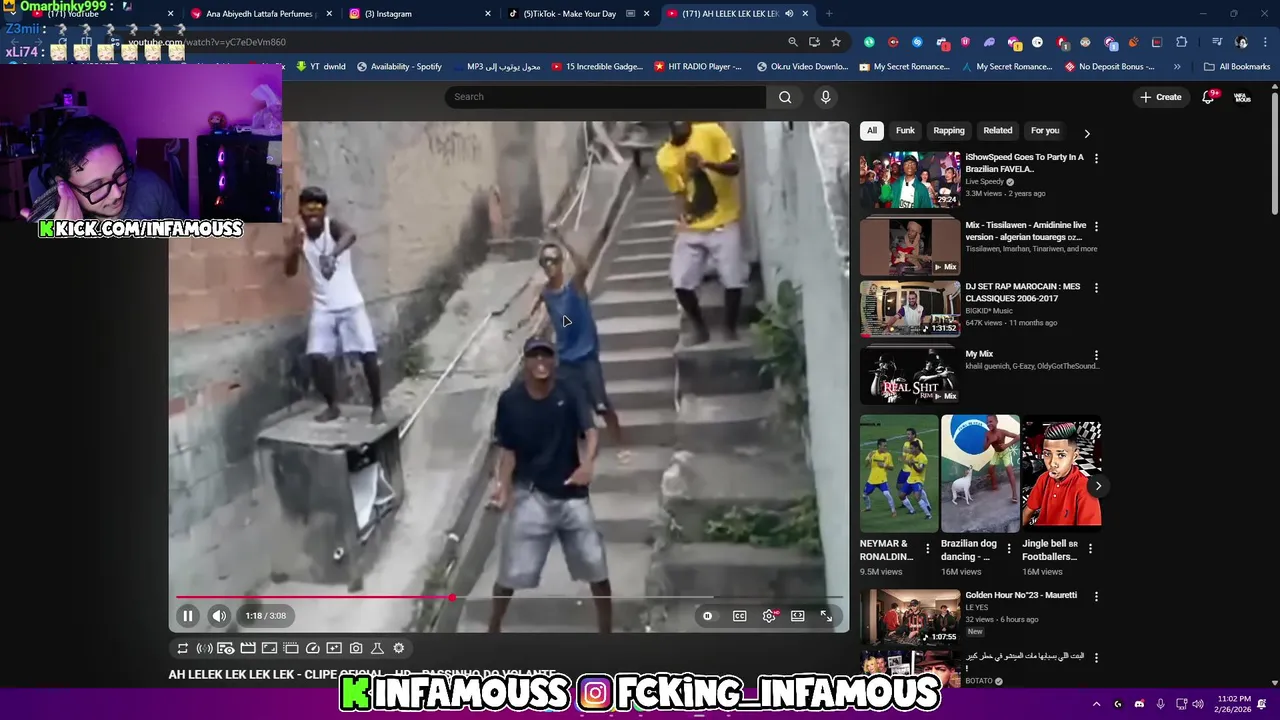Open Chrome media controls icon

click(x=1216, y=42)
